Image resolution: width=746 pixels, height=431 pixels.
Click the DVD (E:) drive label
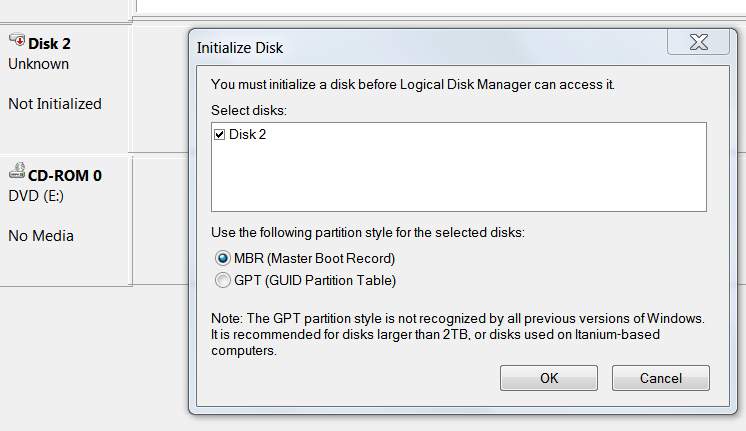click(36, 196)
